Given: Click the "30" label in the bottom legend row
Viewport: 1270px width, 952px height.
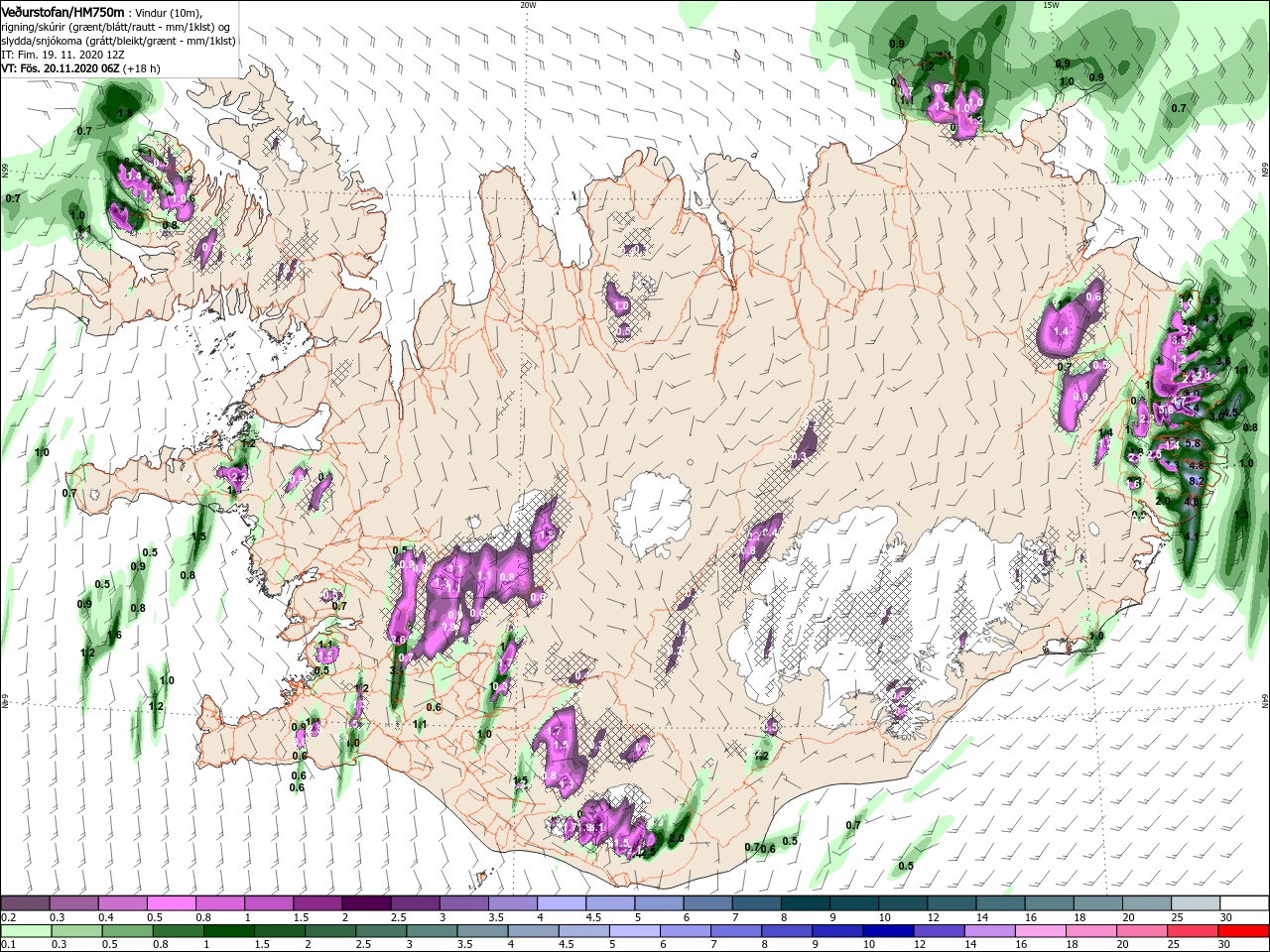Looking at the screenshot, I should click(1226, 945).
